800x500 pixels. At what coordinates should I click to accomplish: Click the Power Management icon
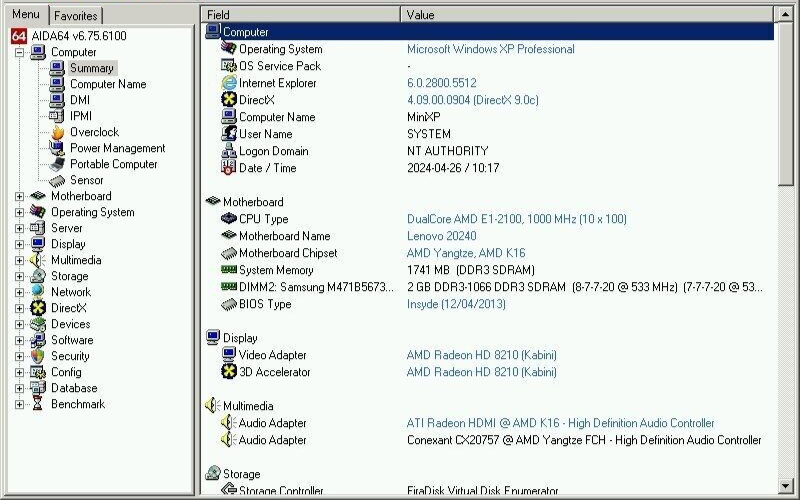coord(57,148)
